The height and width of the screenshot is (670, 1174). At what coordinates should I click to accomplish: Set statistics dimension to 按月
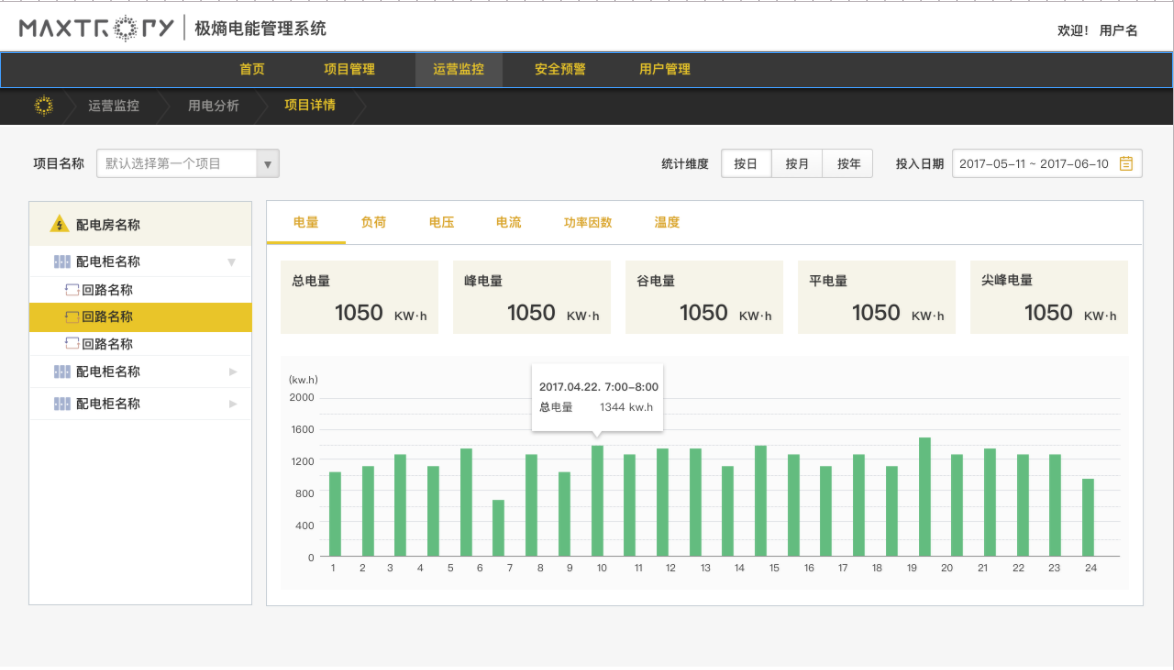[x=797, y=164]
